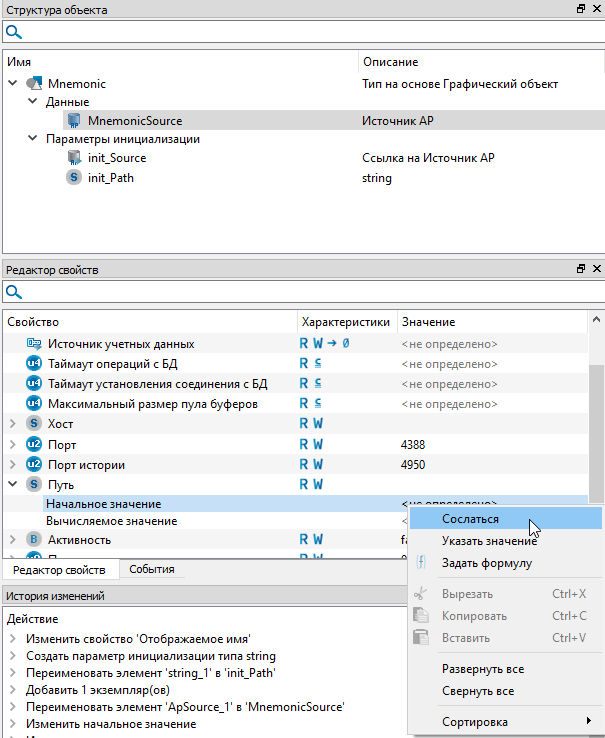
Task: Expand the Хост property row
Action: (13, 424)
